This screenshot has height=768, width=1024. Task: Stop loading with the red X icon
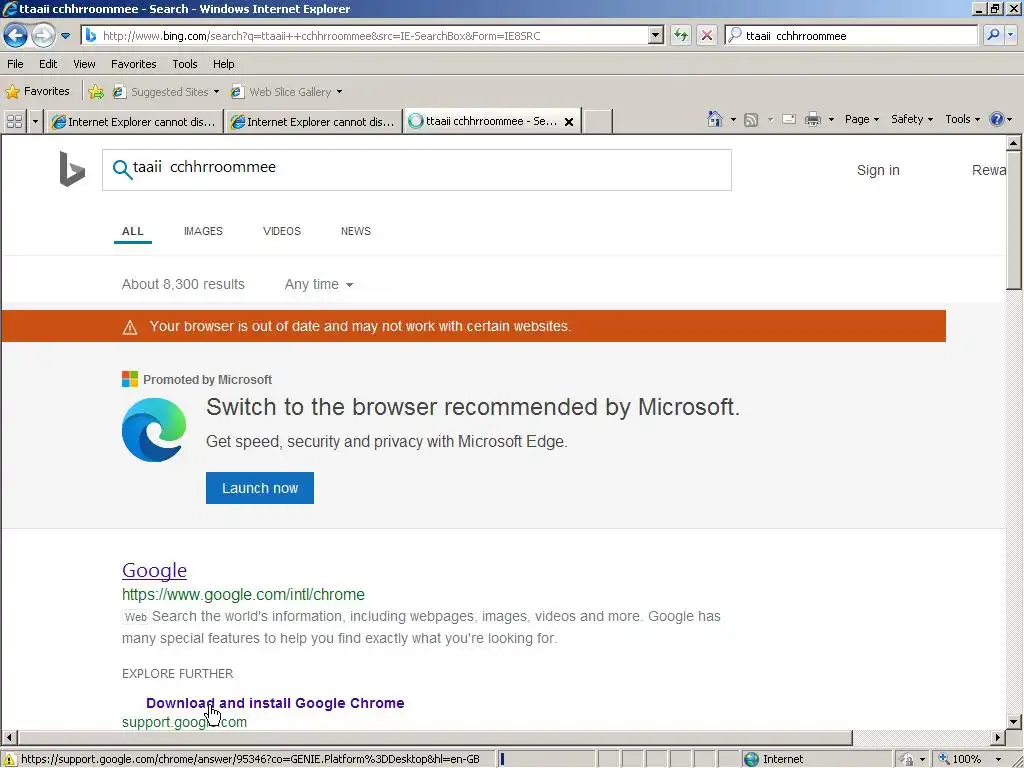coord(707,35)
